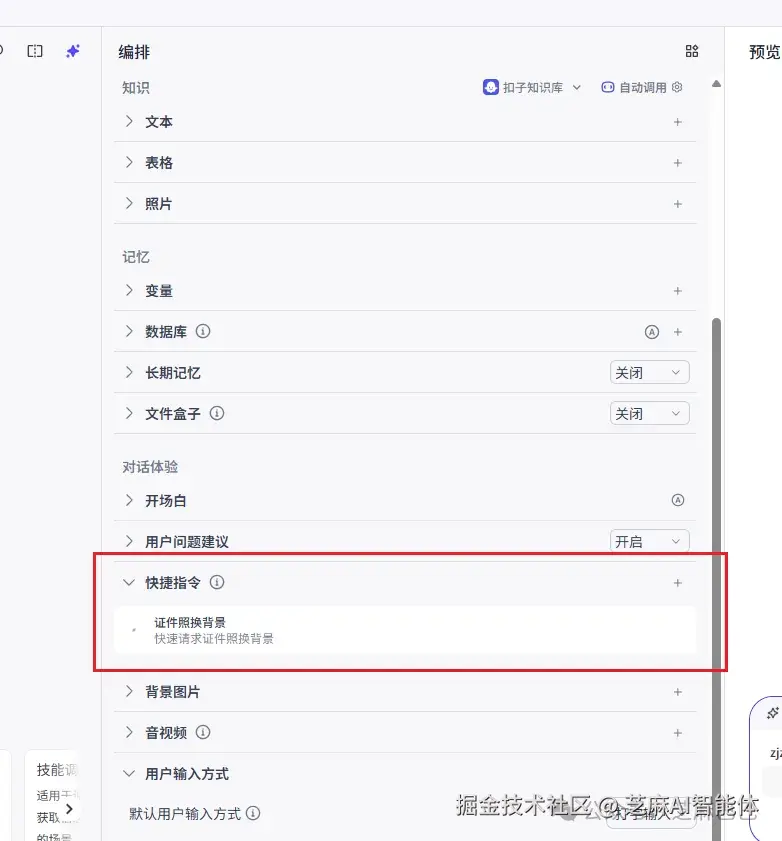Click the info icon next to 快捷指令

217,582
